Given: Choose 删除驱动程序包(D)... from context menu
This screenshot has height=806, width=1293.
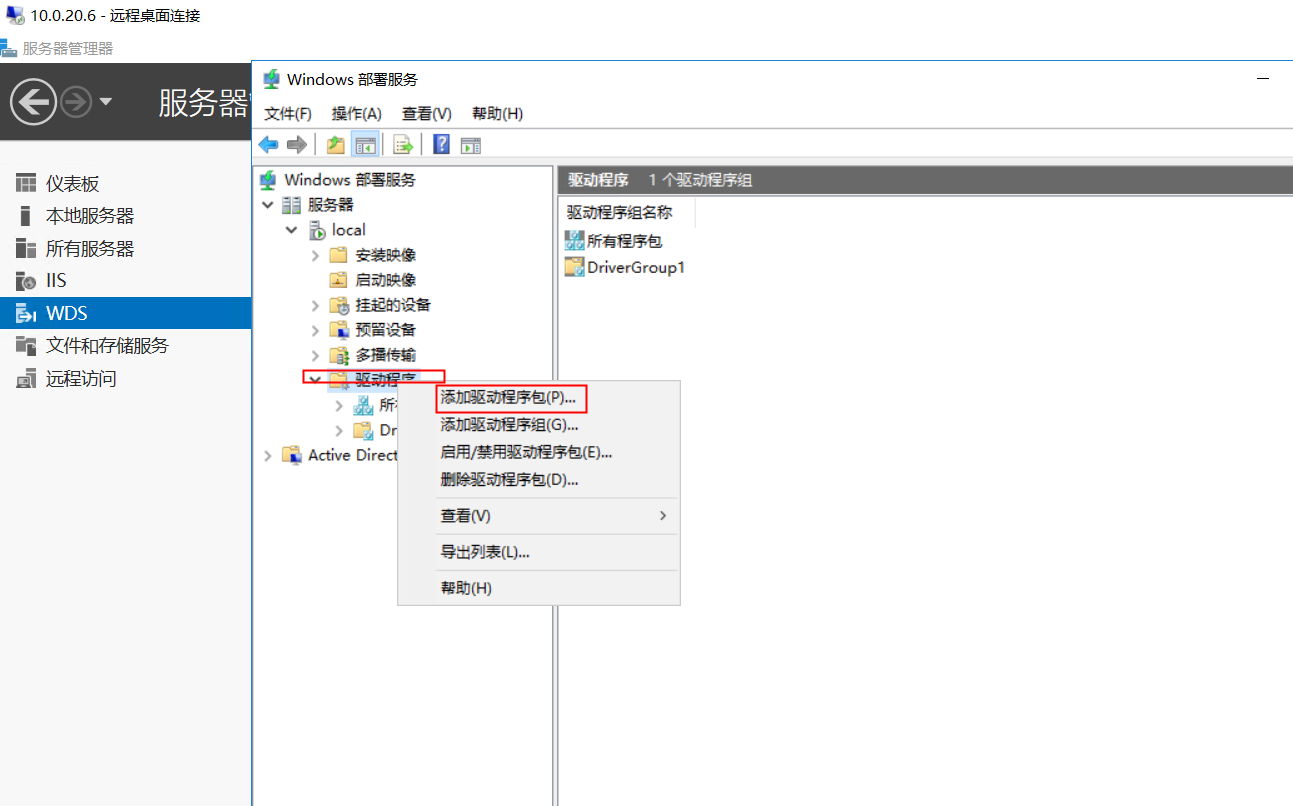Looking at the screenshot, I should pyautogui.click(x=539, y=479).
